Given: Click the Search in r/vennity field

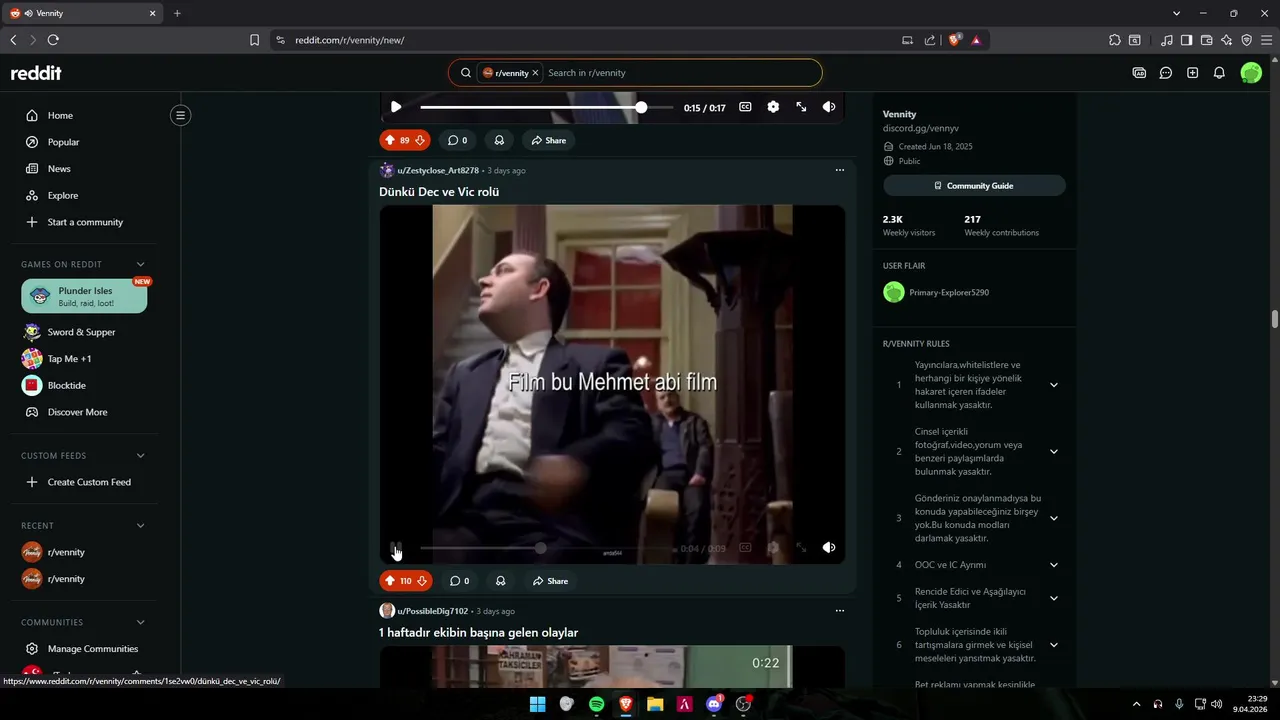Looking at the screenshot, I should pyautogui.click(x=680, y=73).
